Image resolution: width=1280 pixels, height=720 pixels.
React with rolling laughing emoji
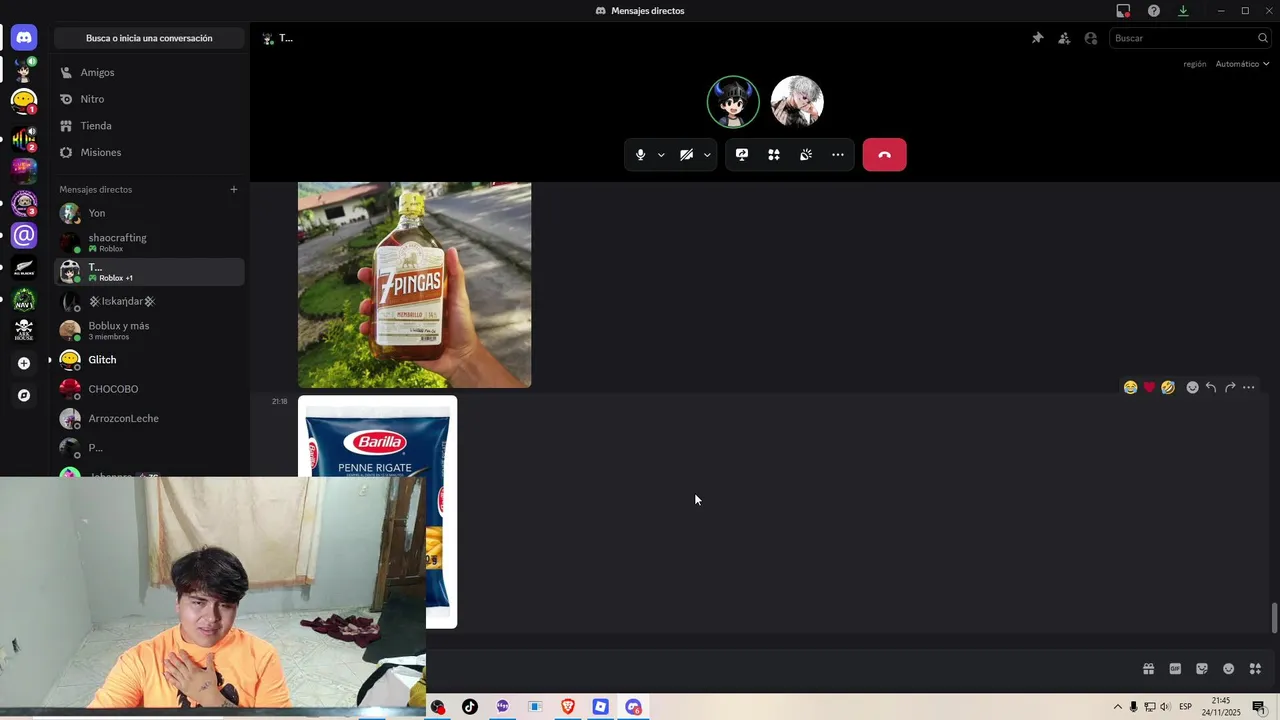1167,387
